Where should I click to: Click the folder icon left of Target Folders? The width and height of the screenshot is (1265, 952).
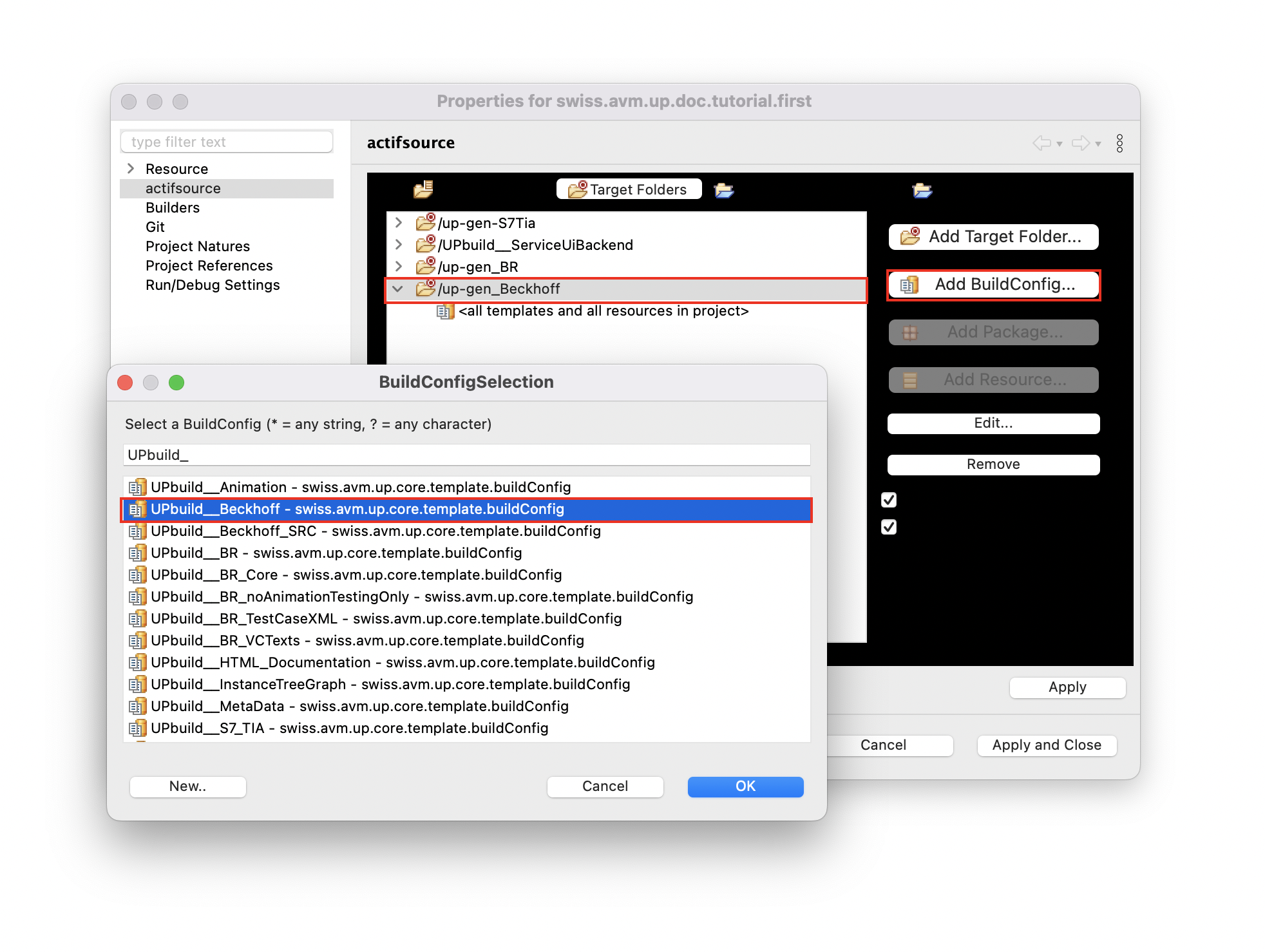tap(423, 189)
